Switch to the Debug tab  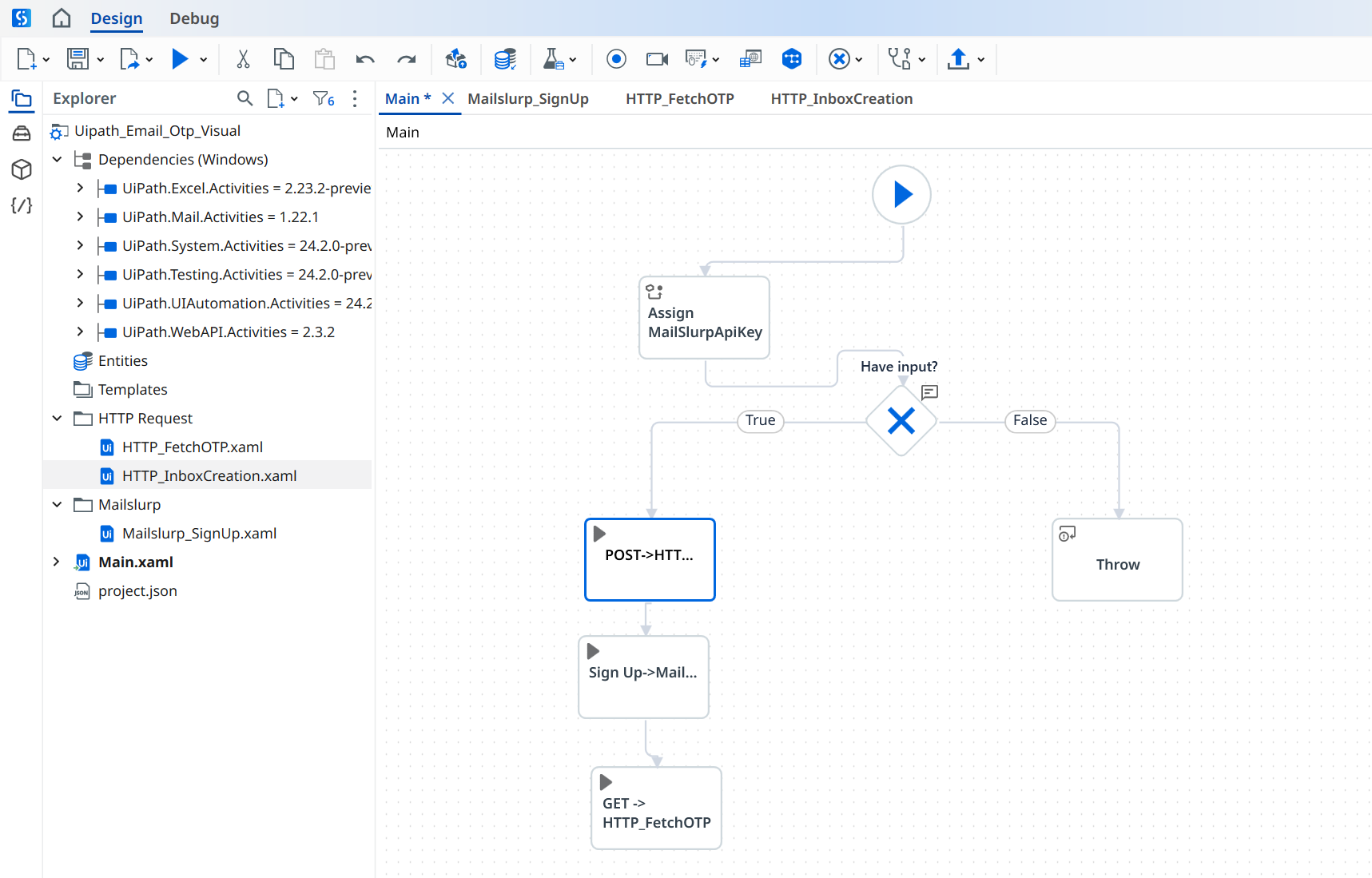click(194, 18)
